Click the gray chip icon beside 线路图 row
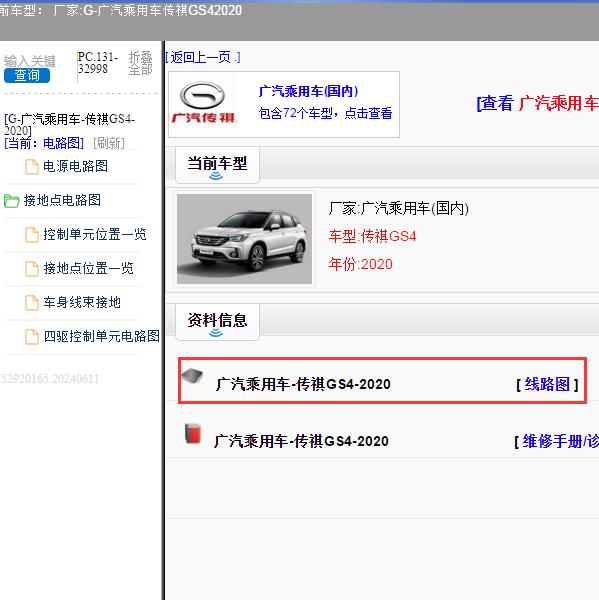Screen dimensions: 599x600 coord(193,376)
